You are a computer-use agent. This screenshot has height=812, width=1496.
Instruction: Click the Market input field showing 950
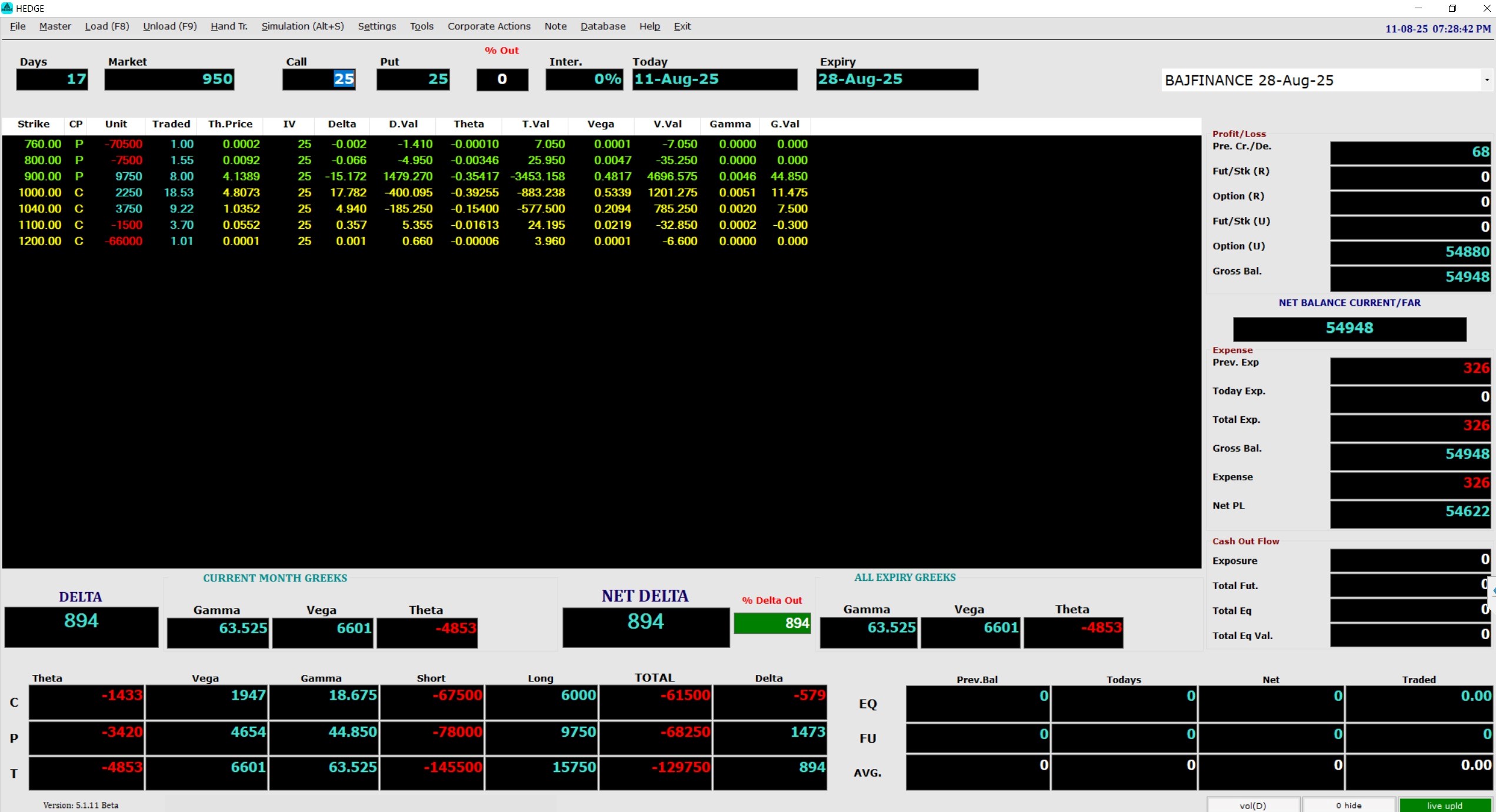coord(169,79)
